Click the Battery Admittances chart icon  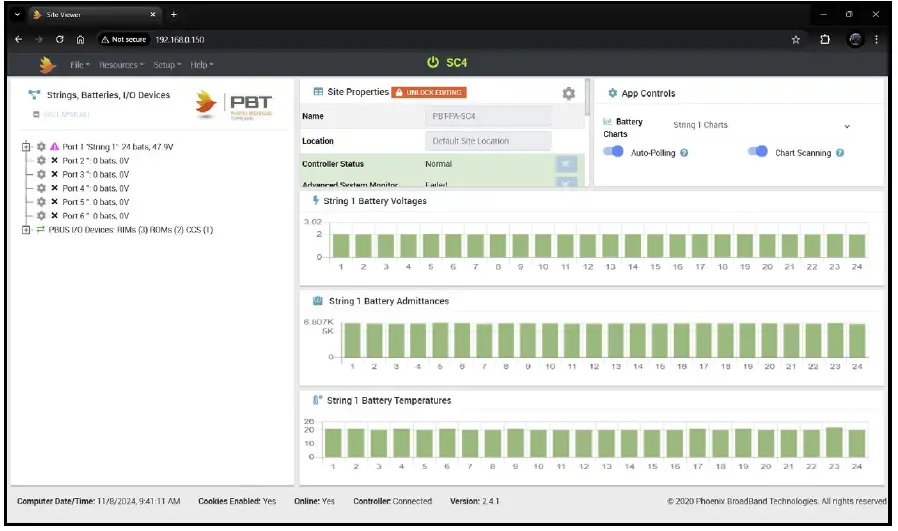tap(318, 301)
